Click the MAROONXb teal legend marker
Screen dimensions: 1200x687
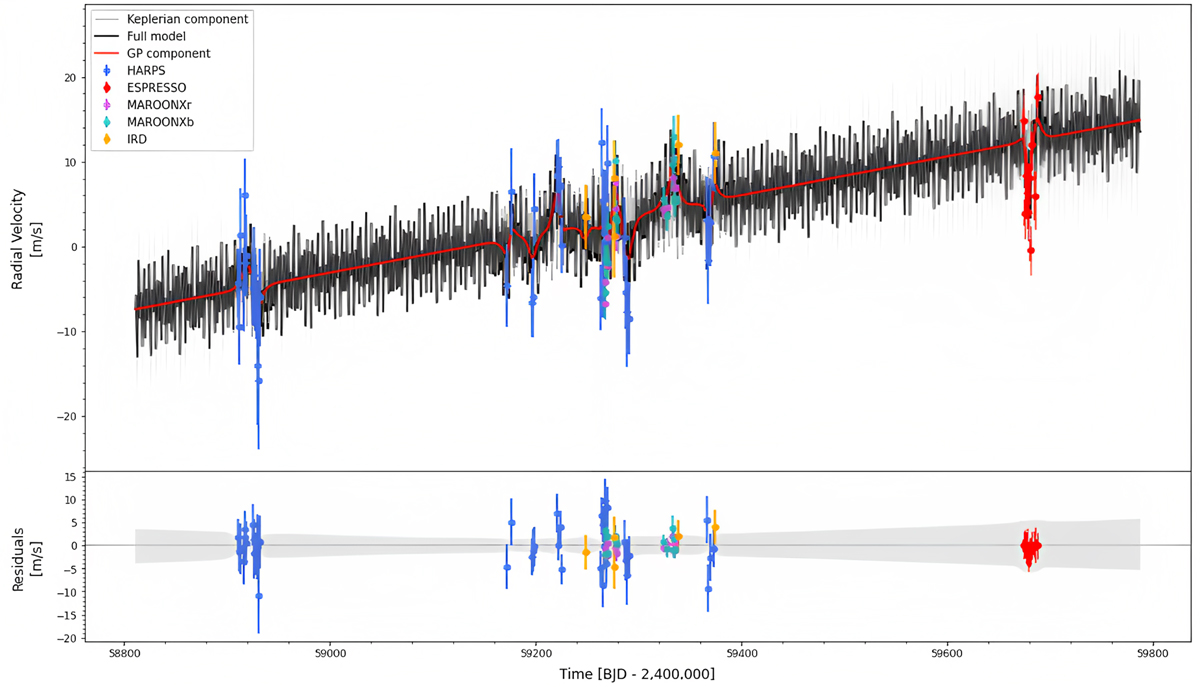[x=107, y=121]
